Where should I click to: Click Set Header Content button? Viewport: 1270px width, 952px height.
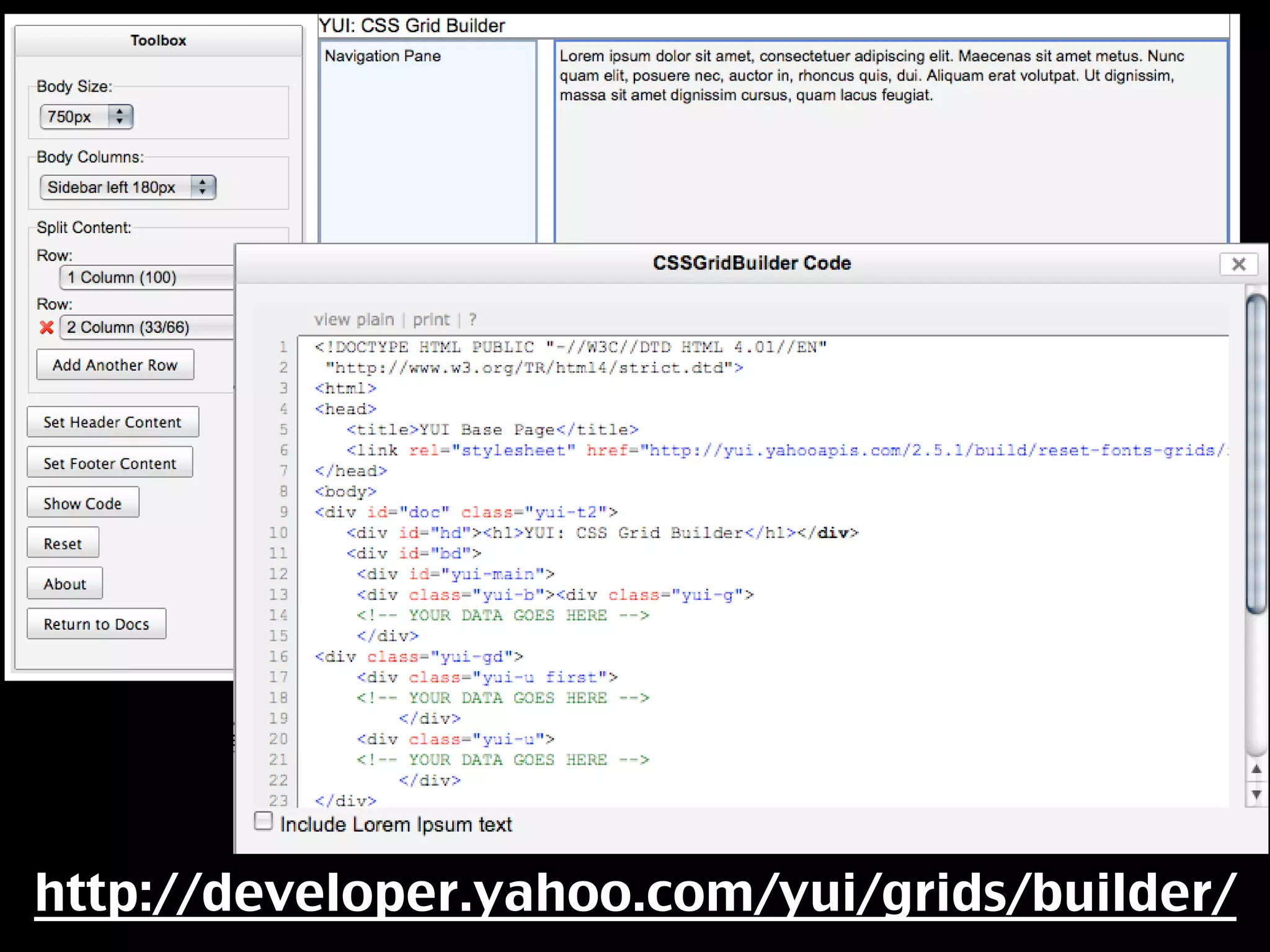click(113, 422)
